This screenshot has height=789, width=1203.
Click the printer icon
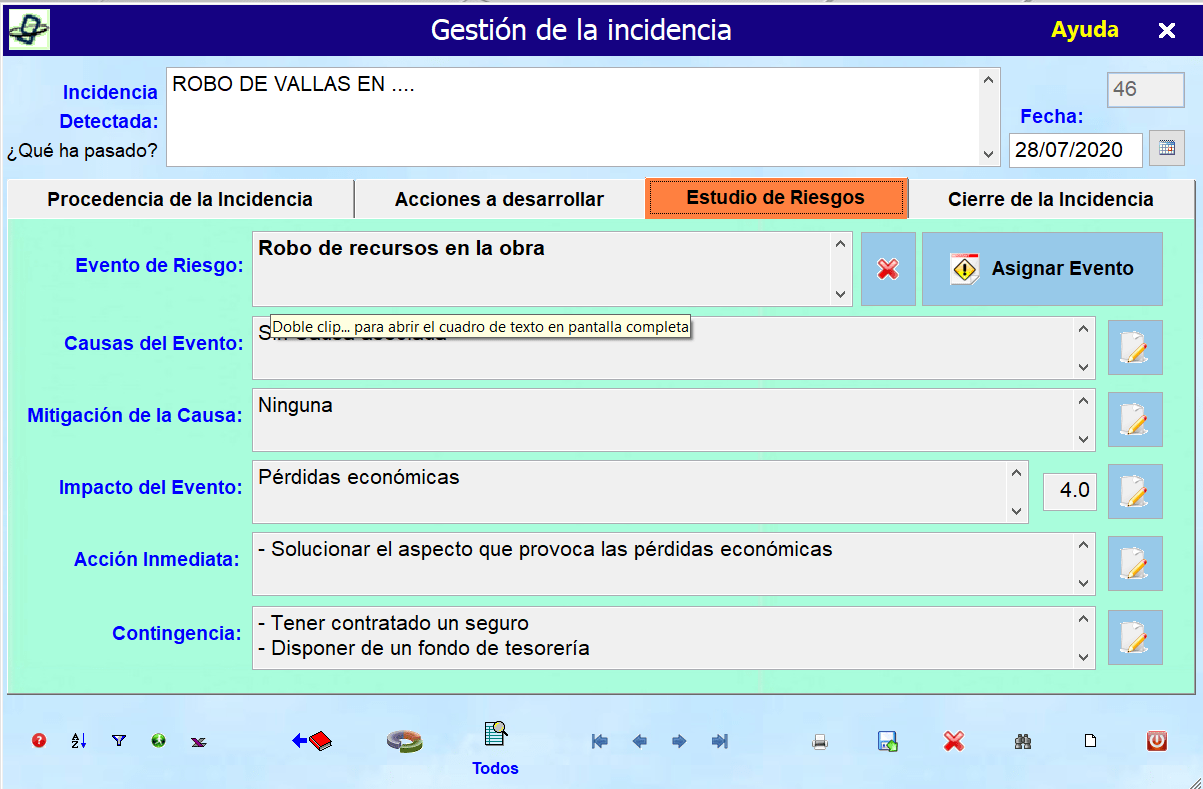[x=820, y=742]
